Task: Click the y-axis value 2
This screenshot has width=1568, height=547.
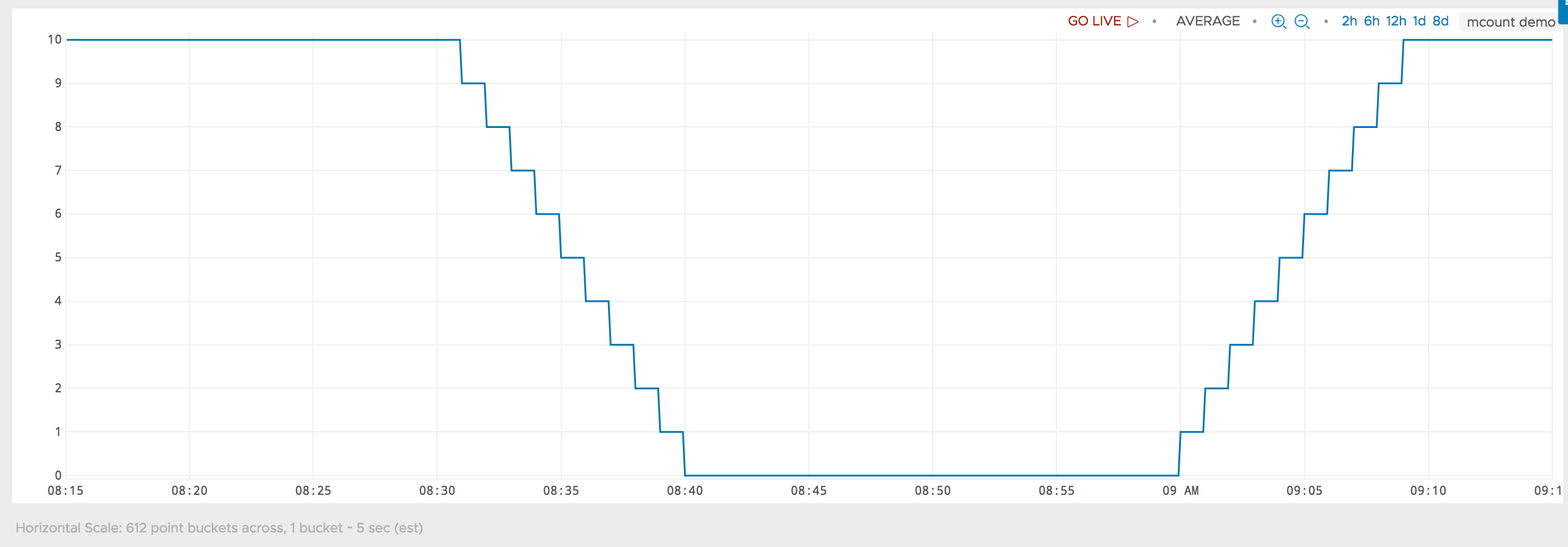Action: click(x=58, y=388)
